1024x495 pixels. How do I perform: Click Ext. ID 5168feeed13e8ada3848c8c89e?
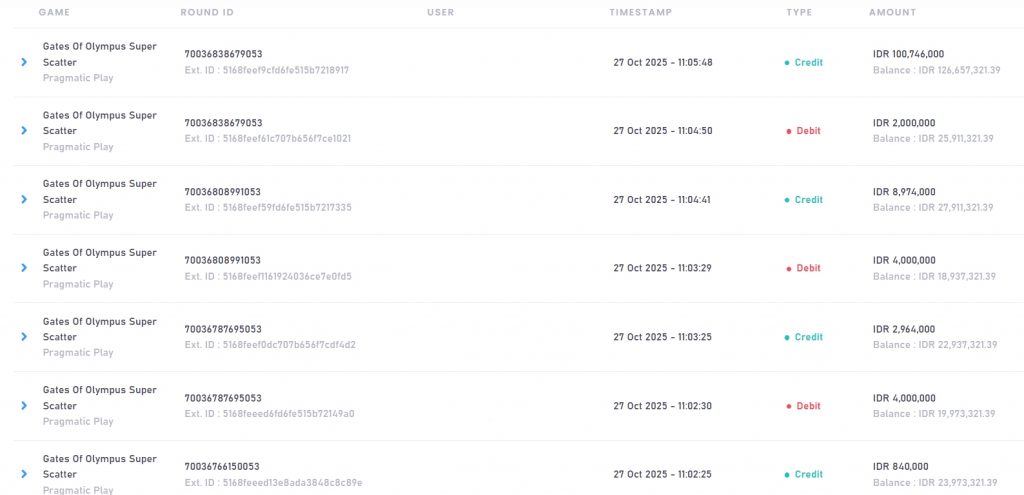[x=273, y=483]
